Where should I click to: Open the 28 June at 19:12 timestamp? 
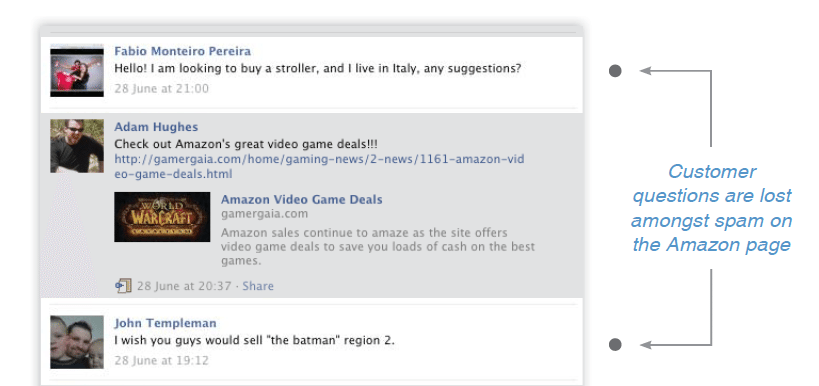tap(161, 360)
